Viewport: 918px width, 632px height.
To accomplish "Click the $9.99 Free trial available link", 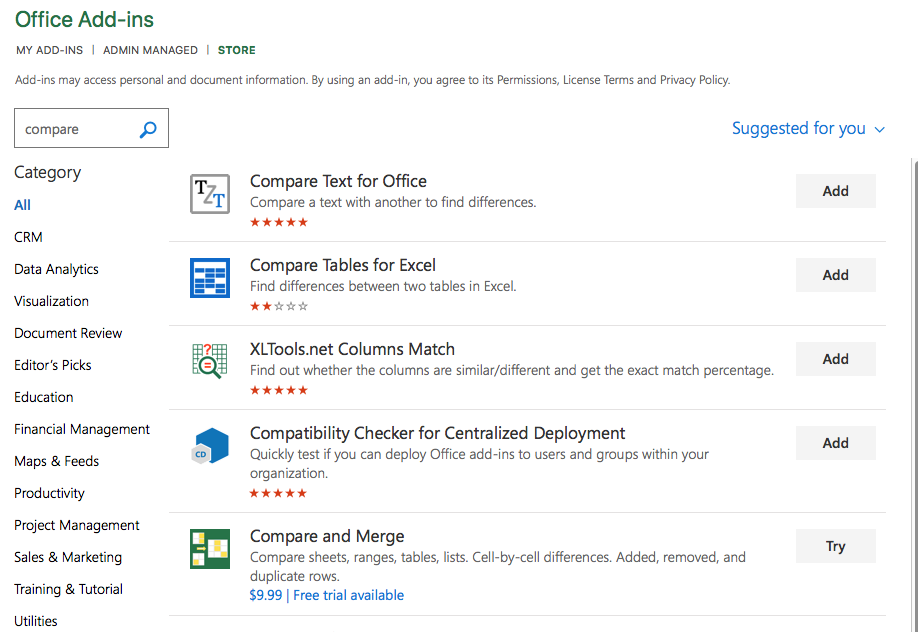I will (x=327, y=595).
